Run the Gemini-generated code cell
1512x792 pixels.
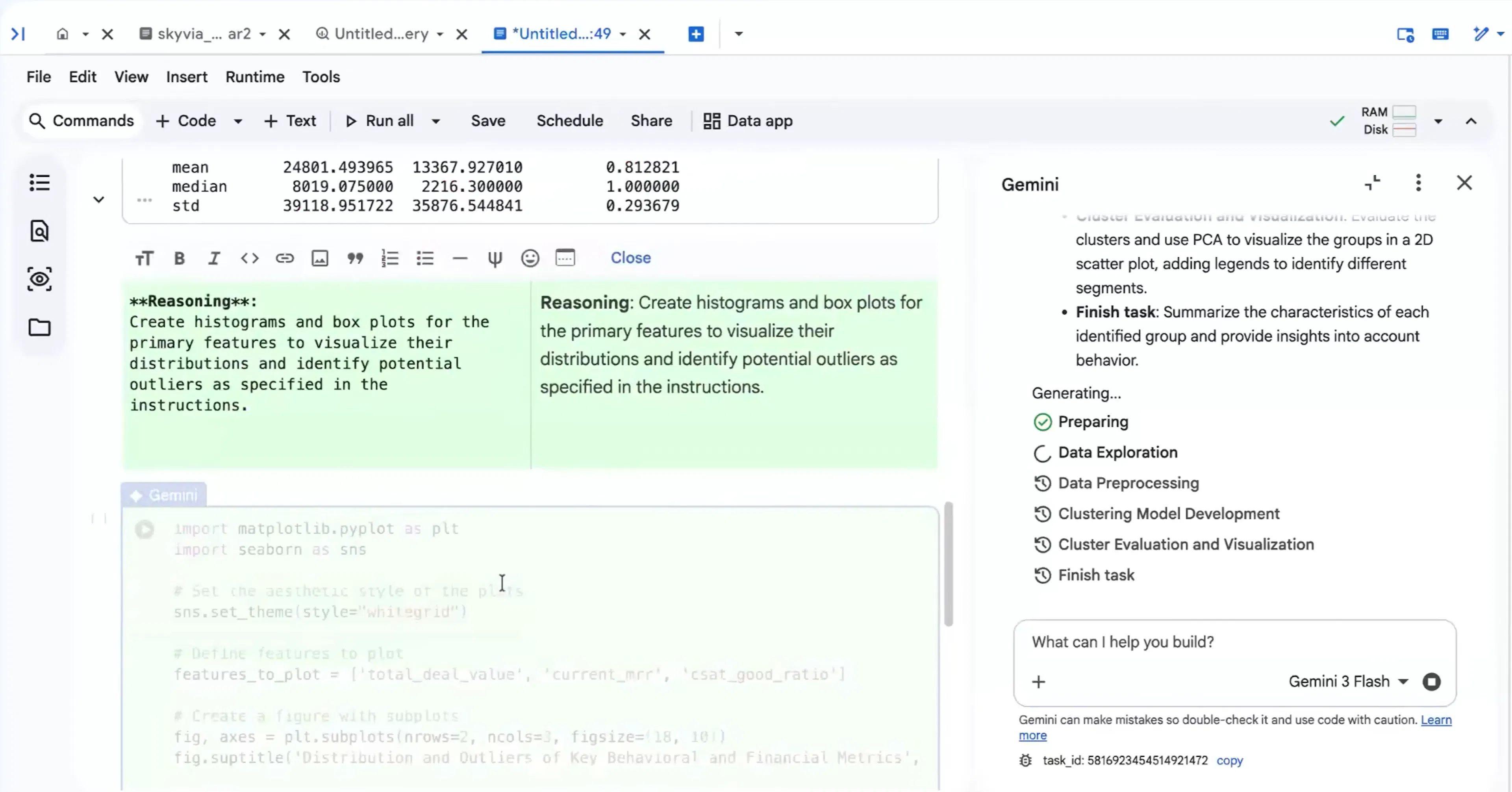pos(145,530)
